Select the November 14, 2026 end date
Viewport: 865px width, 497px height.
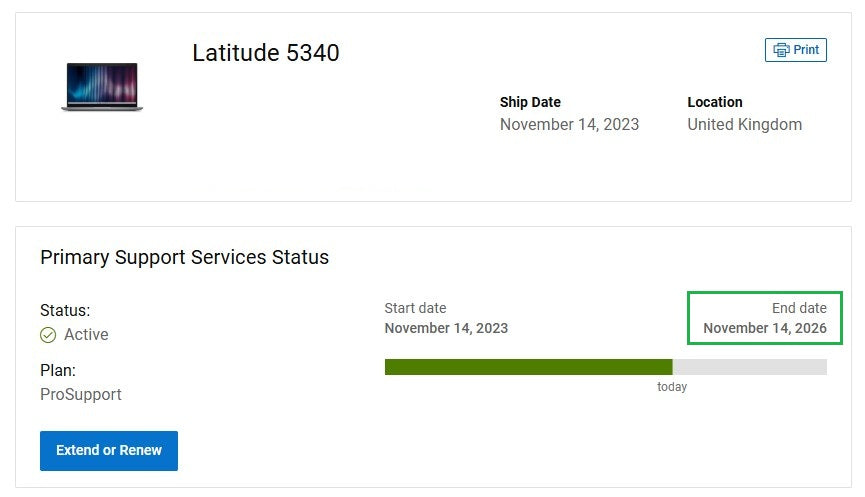point(765,328)
